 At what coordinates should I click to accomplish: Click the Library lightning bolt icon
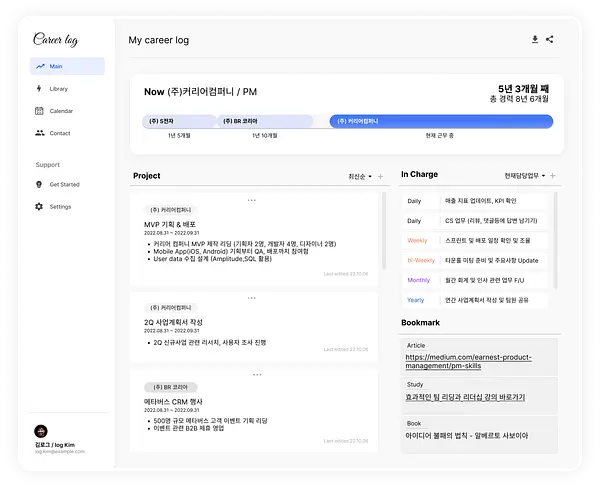pyautogui.click(x=39, y=88)
